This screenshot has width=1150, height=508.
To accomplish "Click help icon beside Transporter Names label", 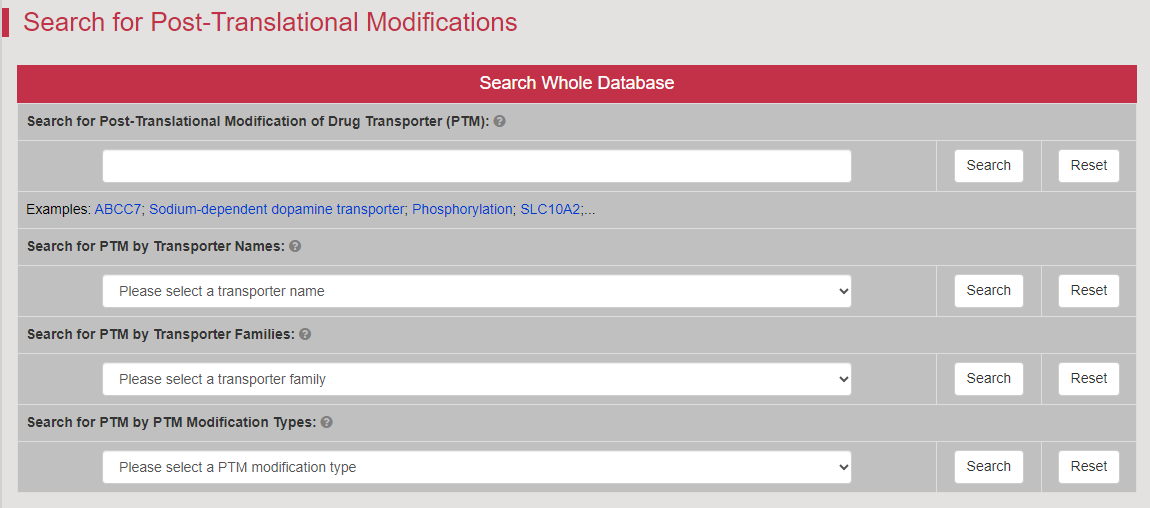I will [295, 246].
